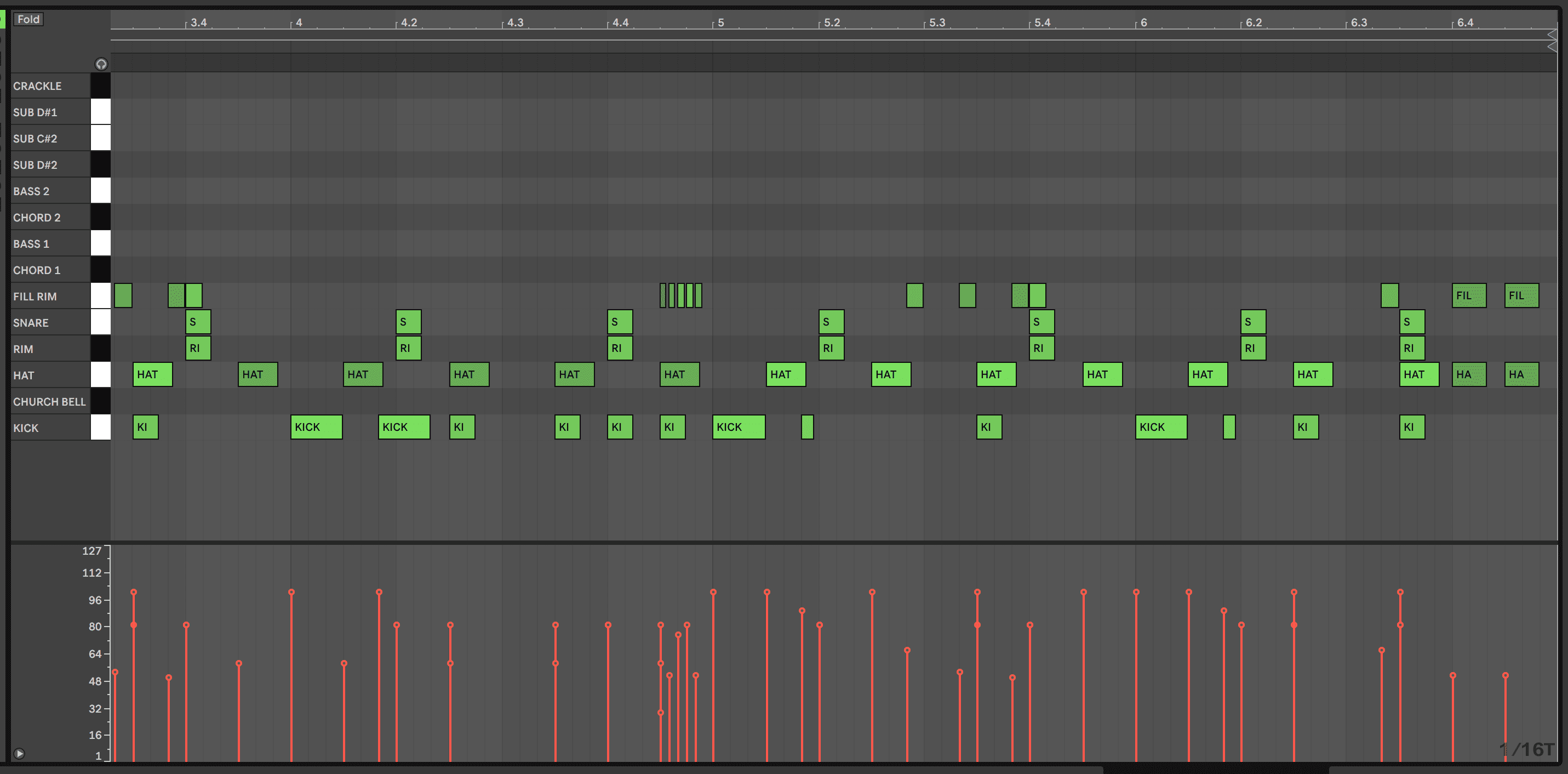
Task: Select the KICK note at bar 5
Action: (738, 427)
